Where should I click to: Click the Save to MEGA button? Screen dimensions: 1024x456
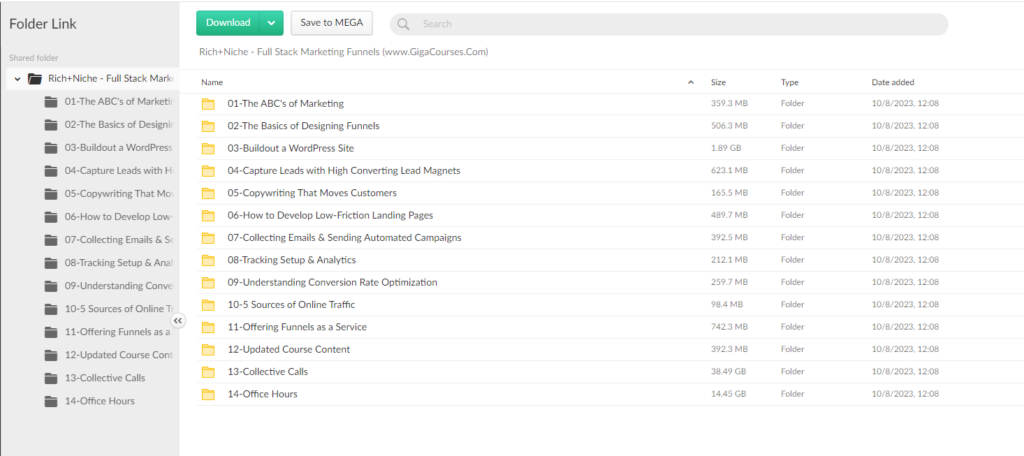pyautogui.click(x=332, y=23)
